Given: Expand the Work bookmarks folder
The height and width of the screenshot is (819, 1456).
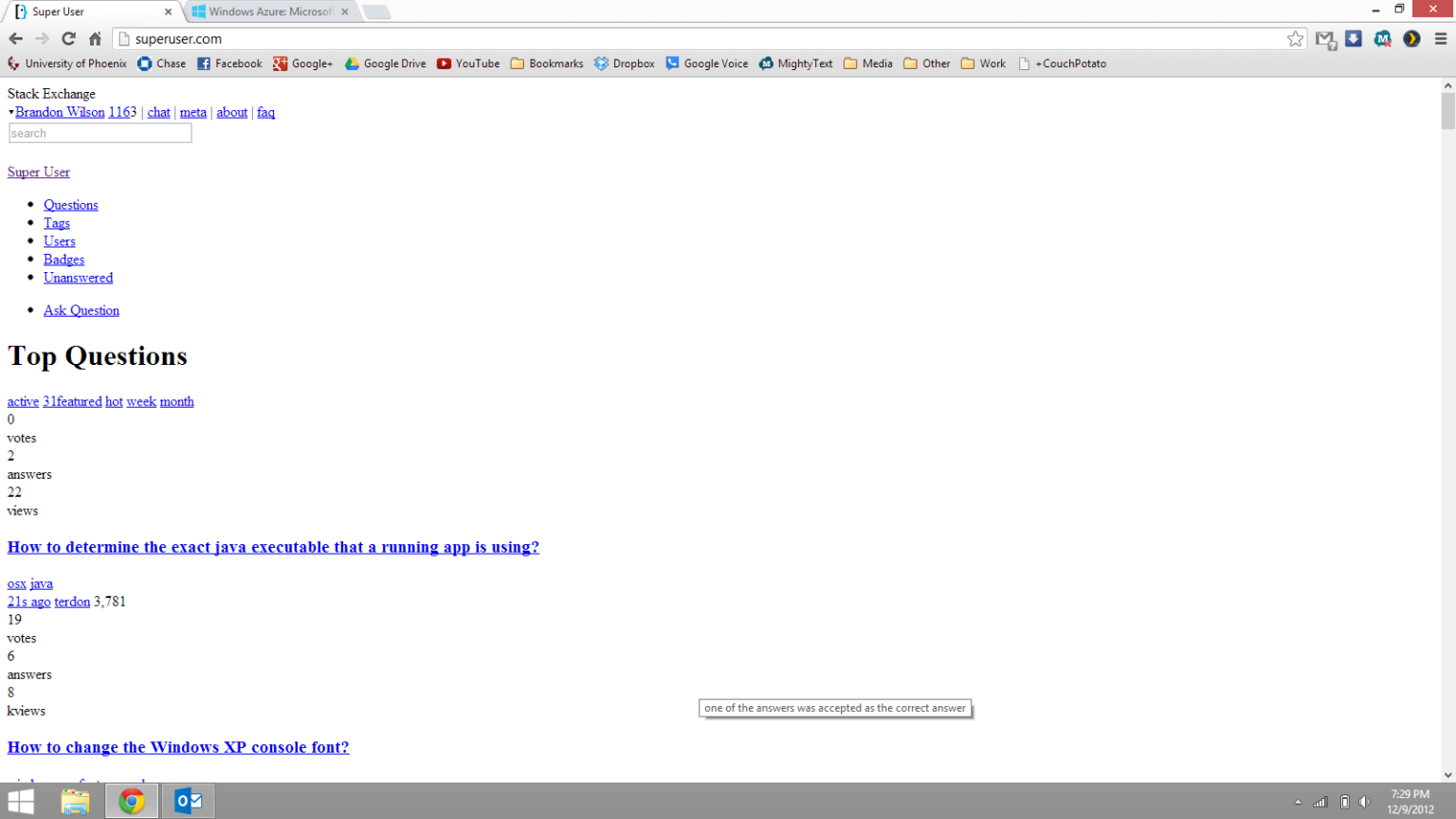Looking at the screenshot, I should point(983,64).
